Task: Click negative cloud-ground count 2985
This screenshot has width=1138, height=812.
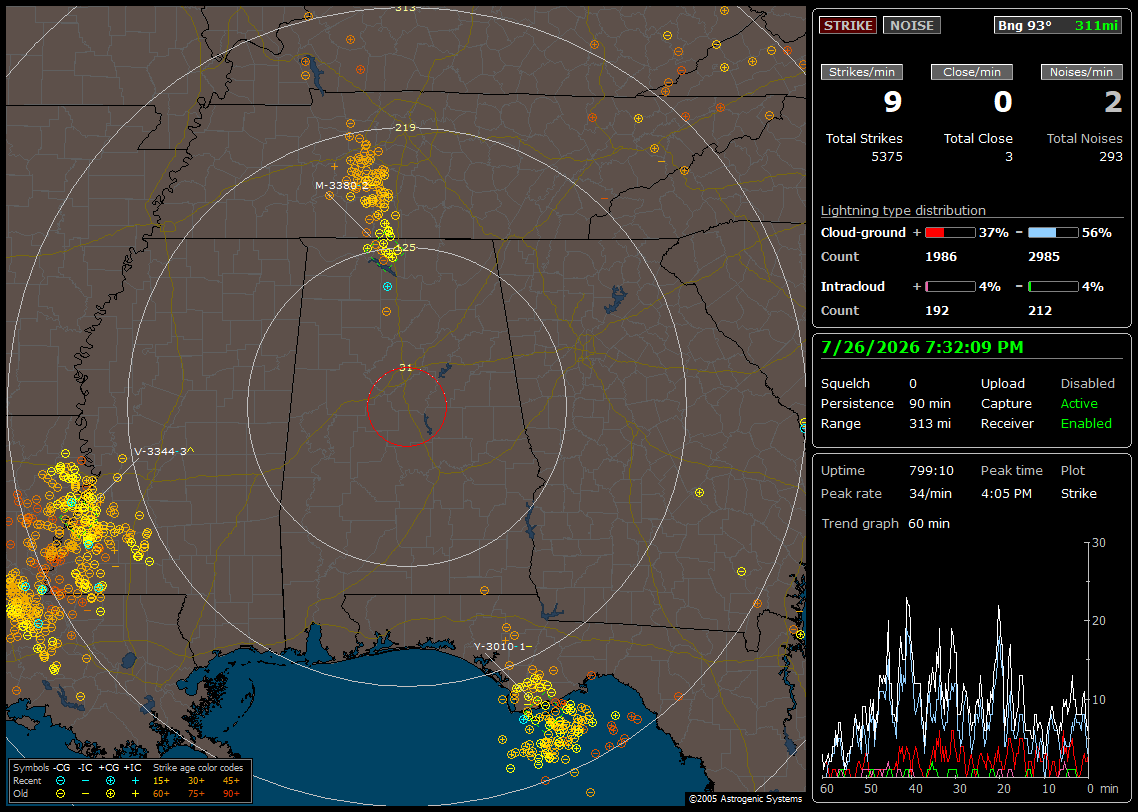Action: pos(1044,257)
